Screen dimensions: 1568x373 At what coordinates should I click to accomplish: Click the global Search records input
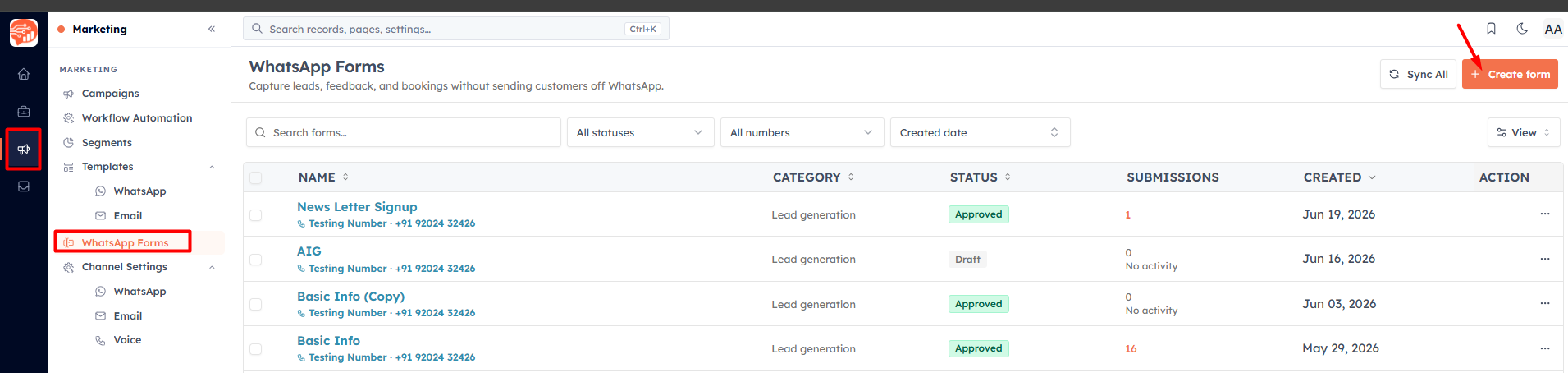coord(456,29)
